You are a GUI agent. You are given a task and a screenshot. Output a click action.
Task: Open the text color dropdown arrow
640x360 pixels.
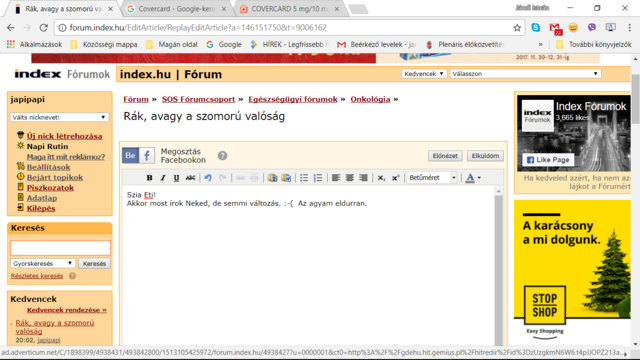[x=479, y=178]
